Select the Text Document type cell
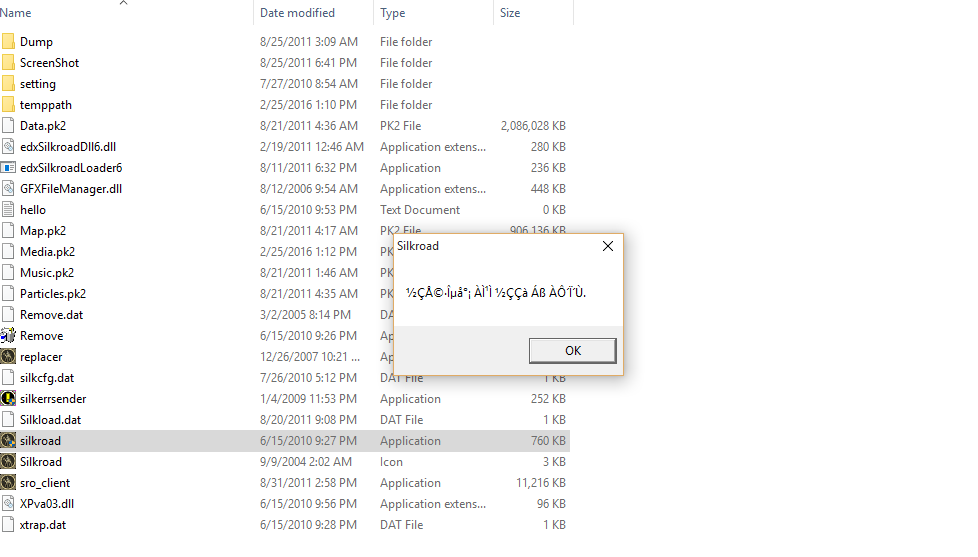 (420, 210)
